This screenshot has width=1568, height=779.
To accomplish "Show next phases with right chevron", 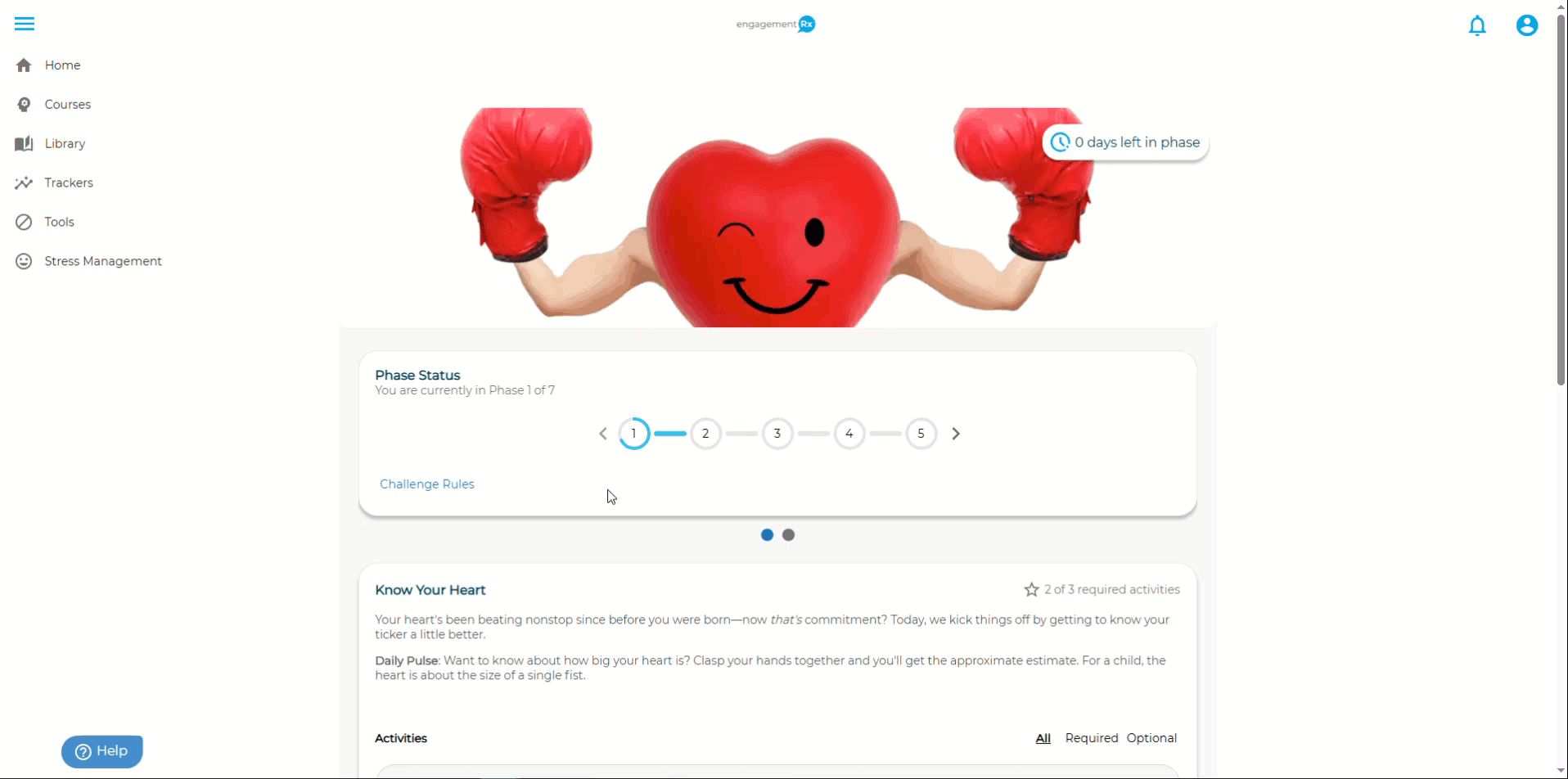I will click(956, 434).
